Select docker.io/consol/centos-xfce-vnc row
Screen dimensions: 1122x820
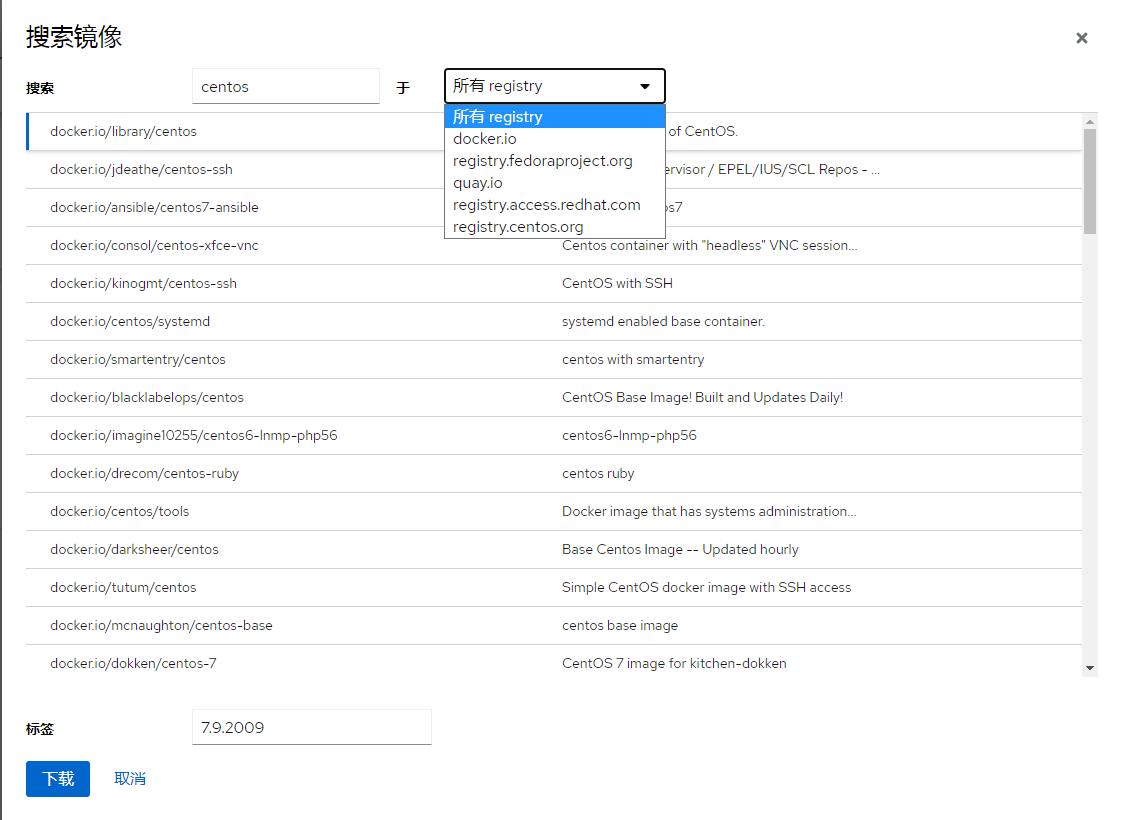coord(554,245)
